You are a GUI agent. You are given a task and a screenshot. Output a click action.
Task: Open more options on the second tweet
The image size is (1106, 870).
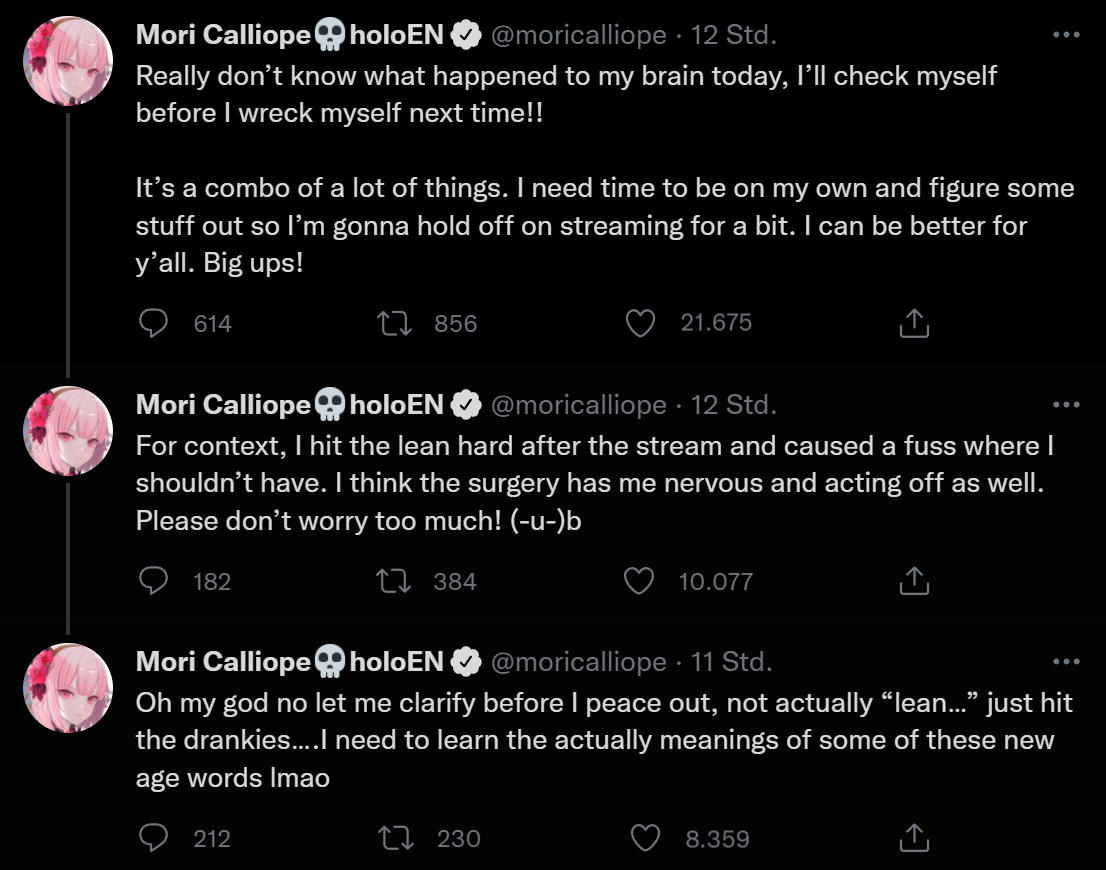click(x=1067, y=405)
